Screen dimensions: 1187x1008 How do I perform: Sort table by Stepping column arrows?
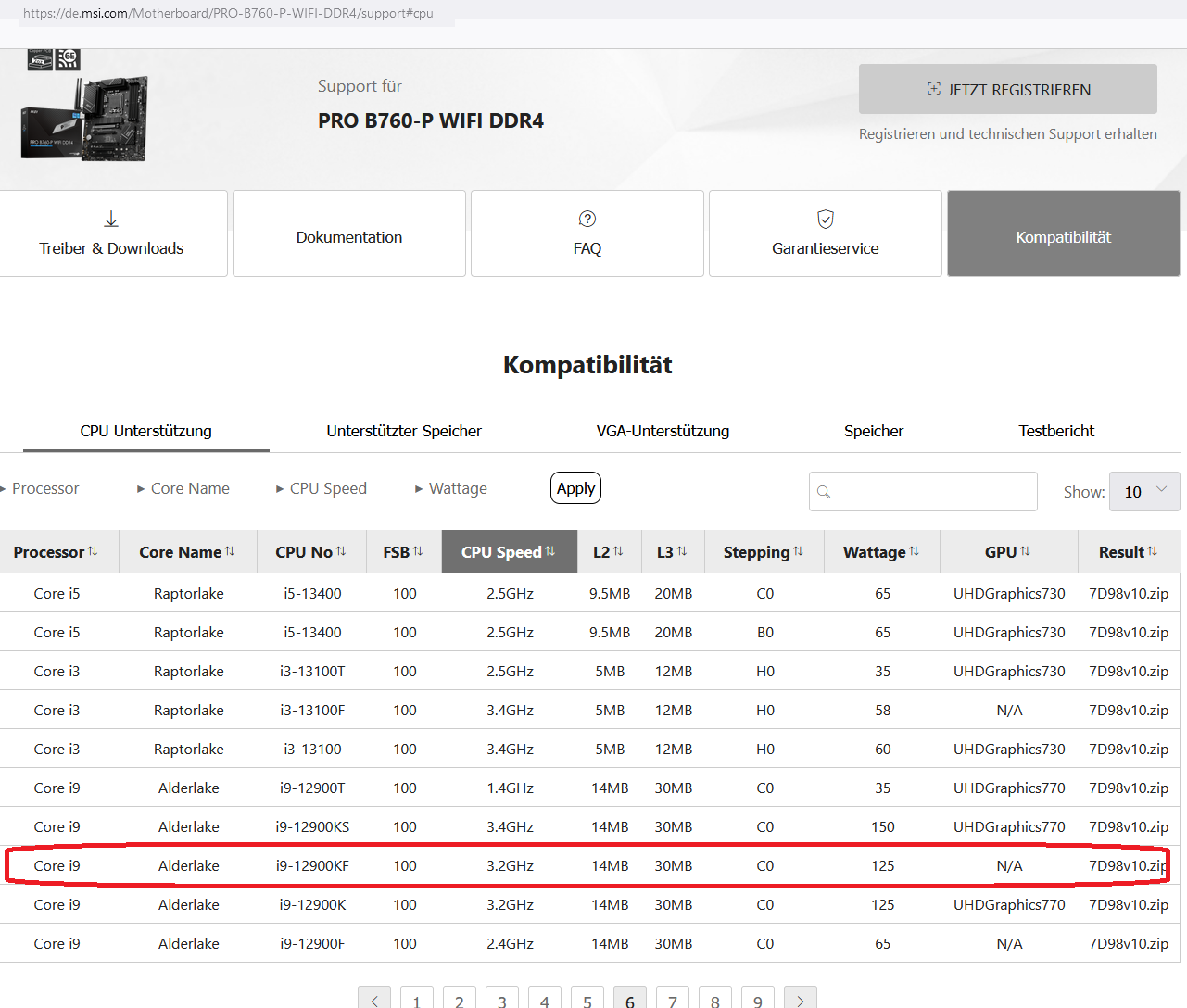click(799, 551)
